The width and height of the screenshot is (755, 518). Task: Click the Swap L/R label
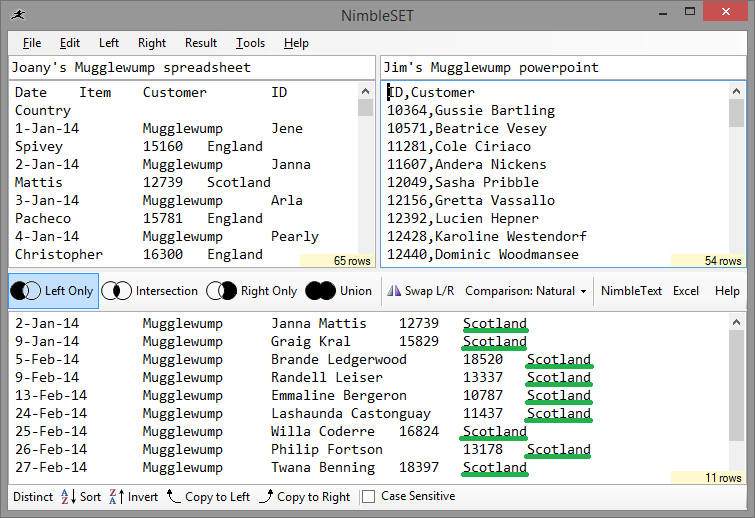click(429, 291)
